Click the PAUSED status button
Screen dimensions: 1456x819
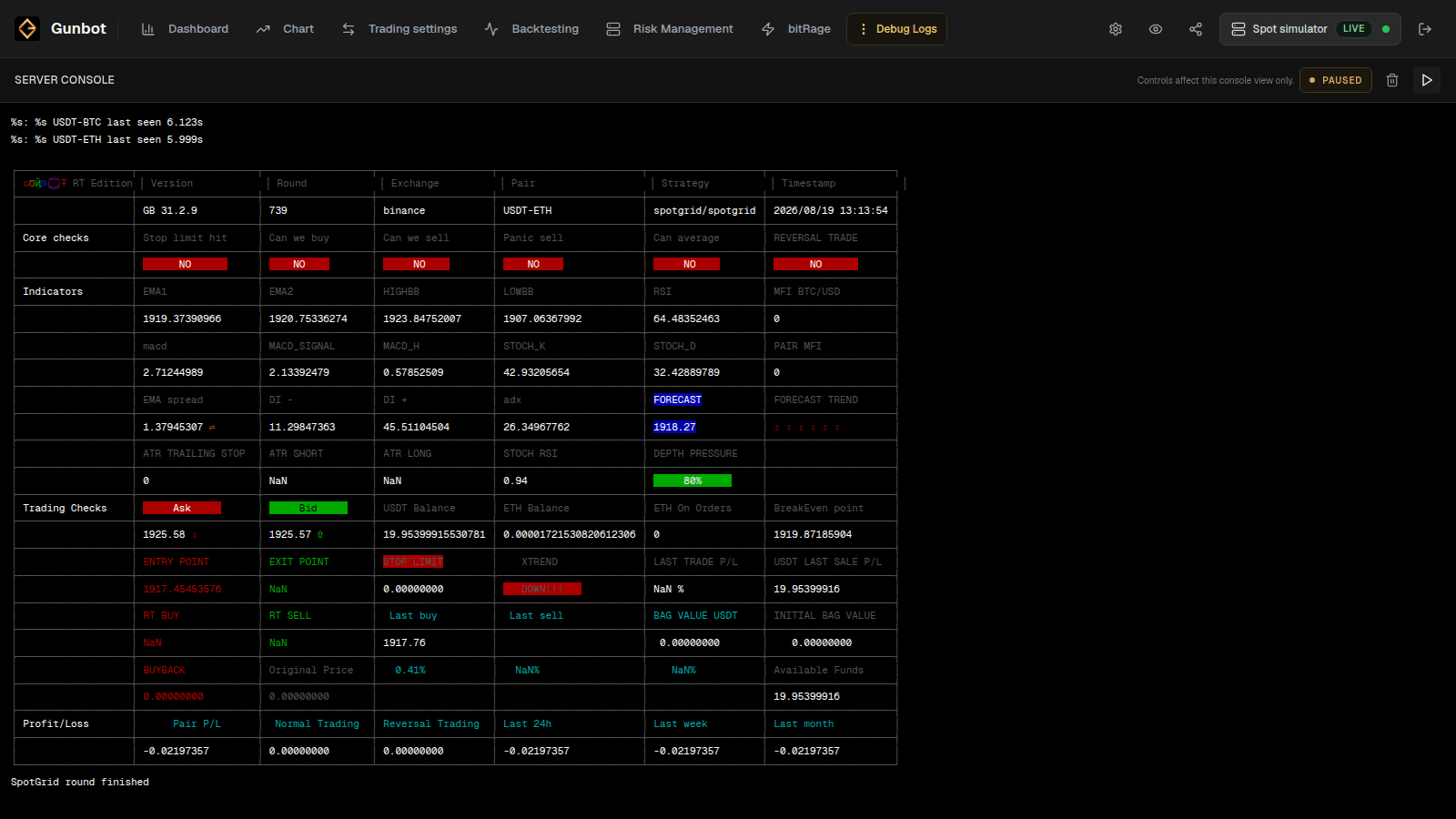point(1336,80)
